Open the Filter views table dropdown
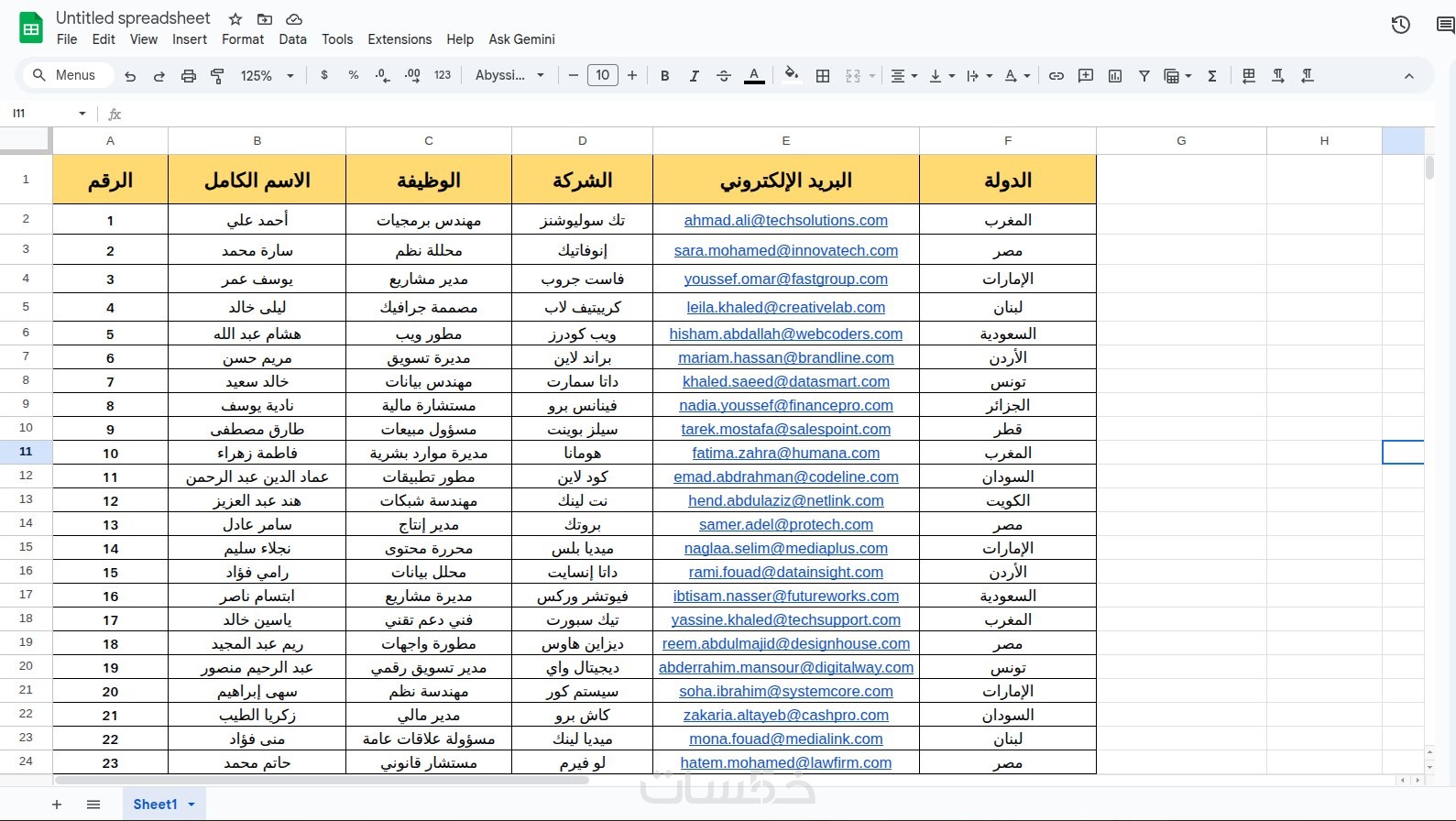 pos(1177,76)
